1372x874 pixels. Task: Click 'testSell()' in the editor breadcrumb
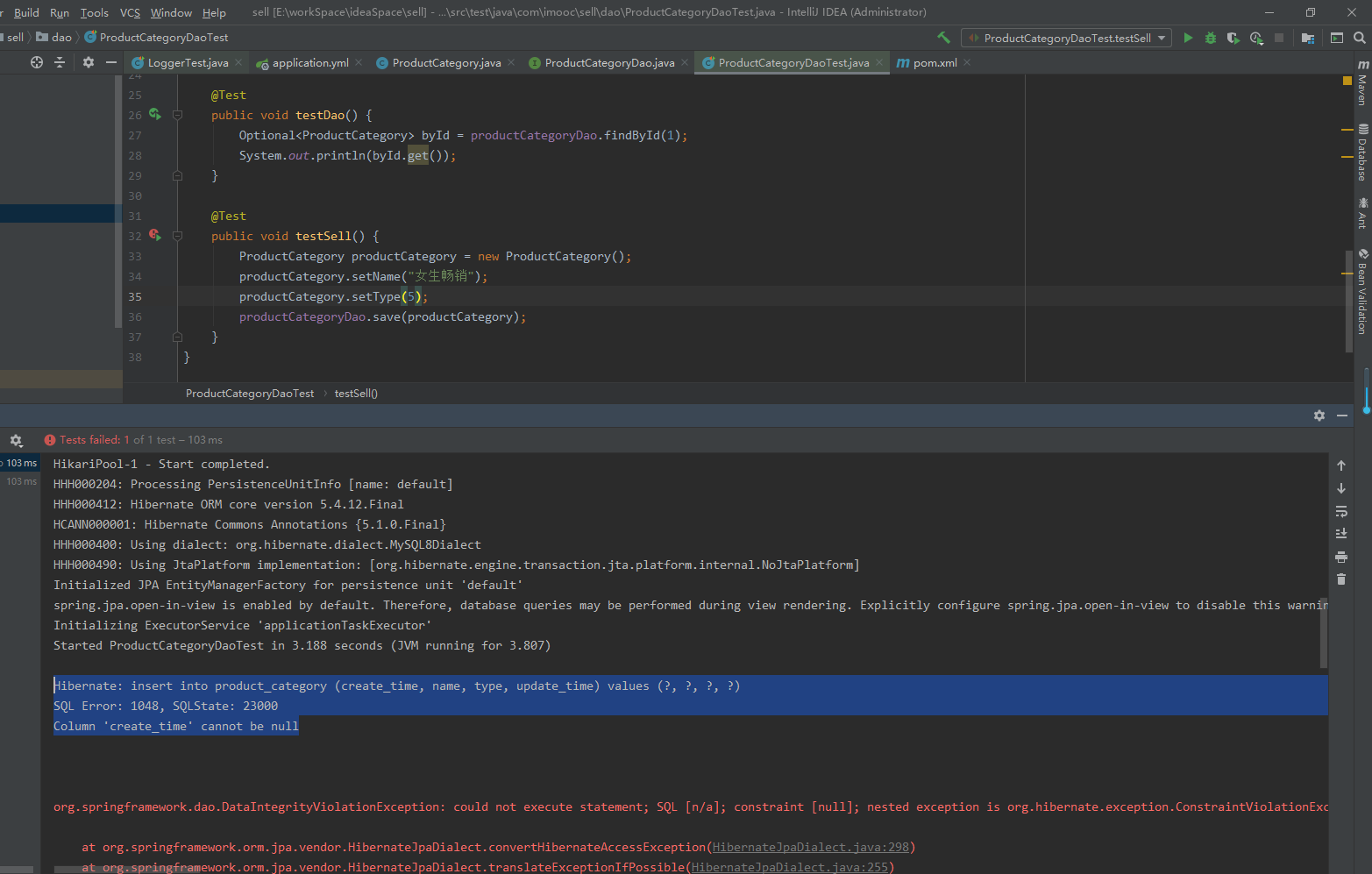pyautogui.click(x=356, y=394)
